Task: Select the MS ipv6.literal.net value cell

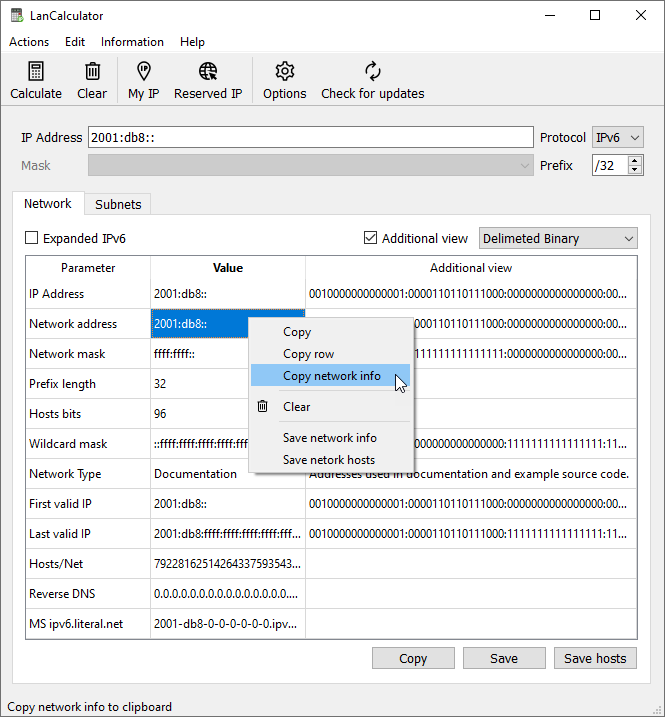Action: pyautogui.click(x=228, y=624)
